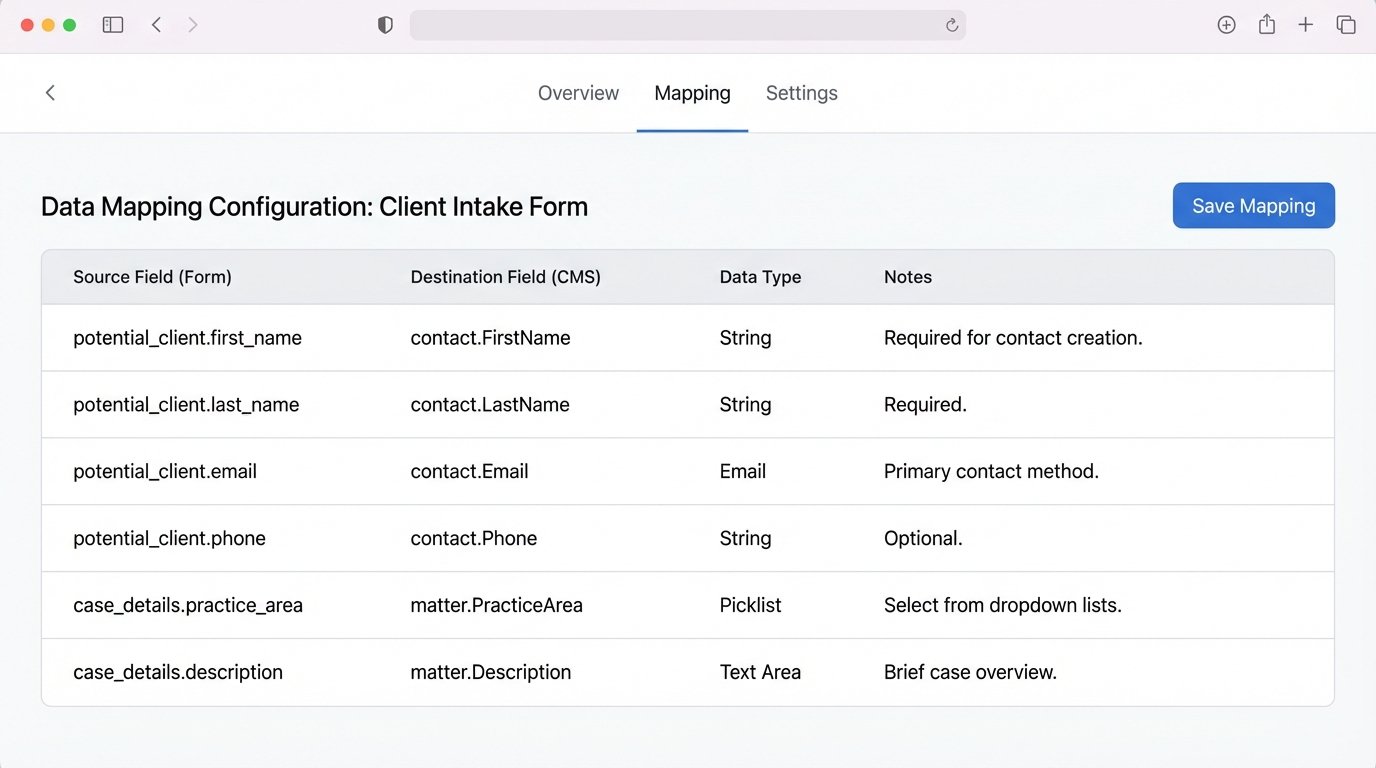Click the matter.Description destination field

click(490, 671)
